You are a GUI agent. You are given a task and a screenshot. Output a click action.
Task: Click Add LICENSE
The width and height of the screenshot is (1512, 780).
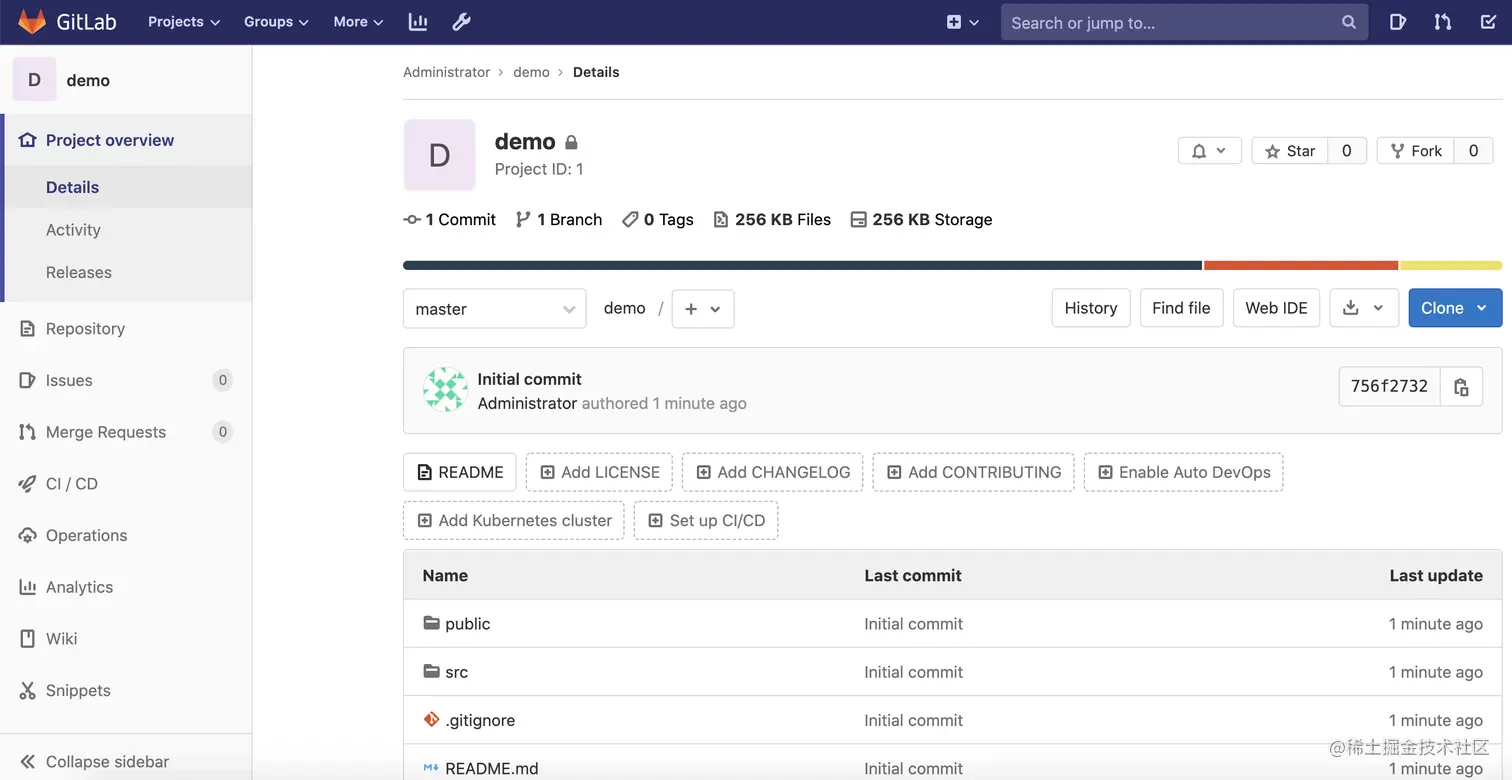point(600,472)
